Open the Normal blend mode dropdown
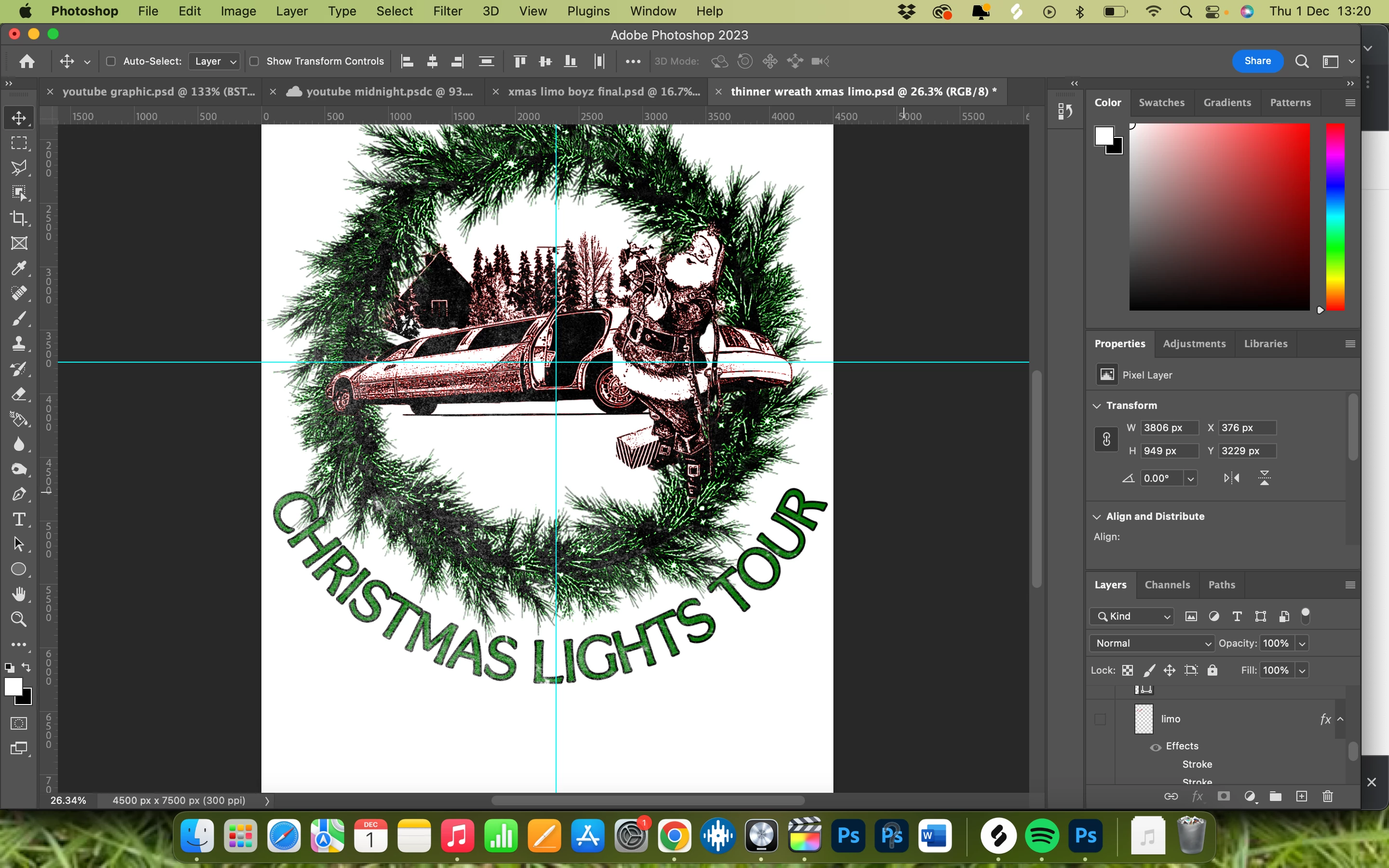The image size is (1389, 868). (x=1151, y=643)
